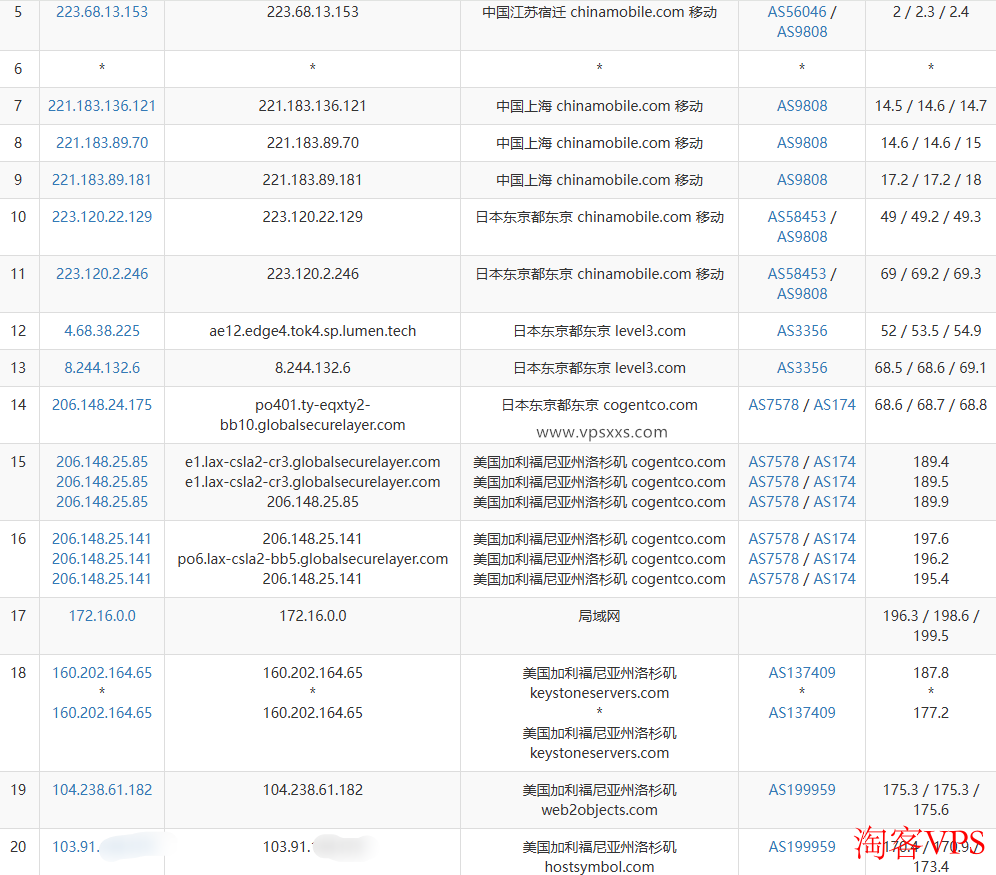Click hop number 12 cell

18,331
